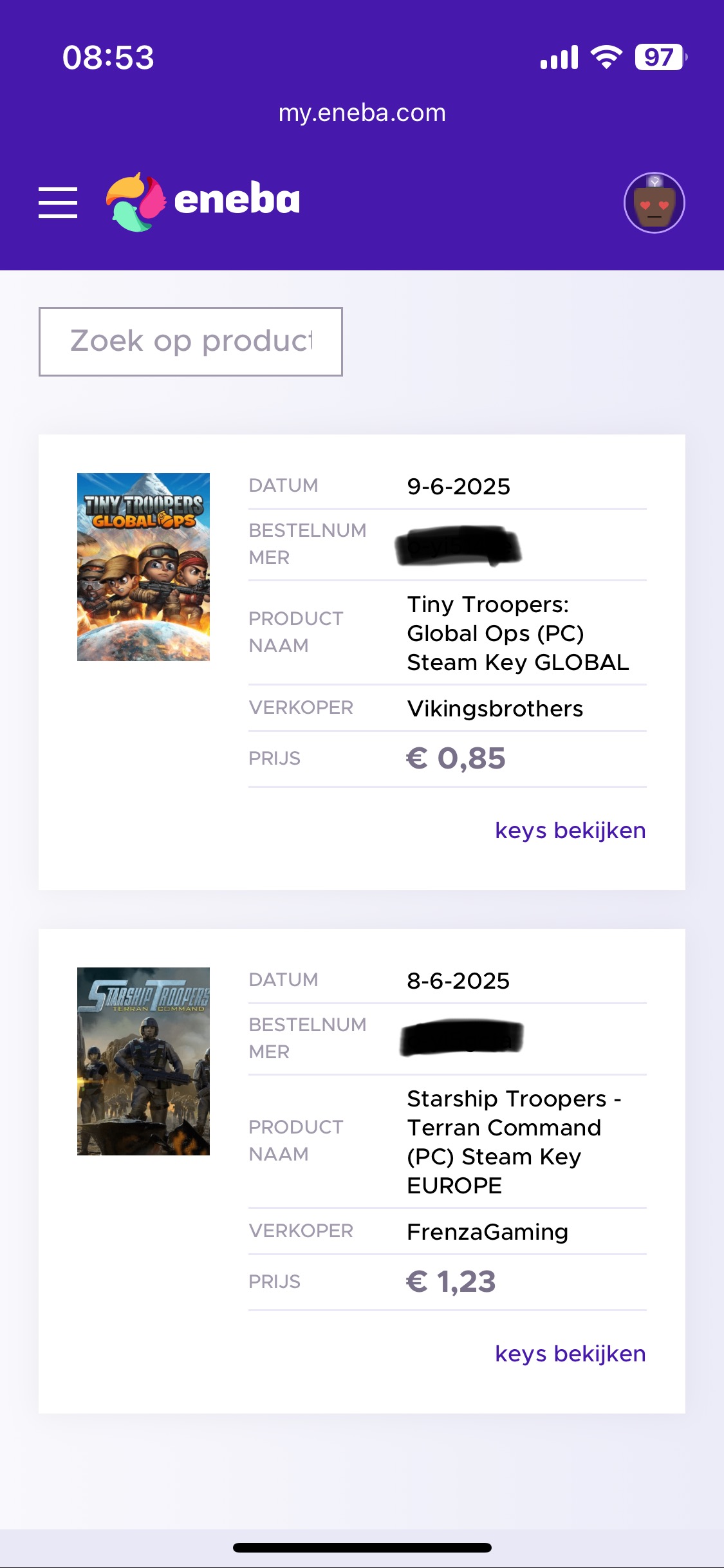
Task: Focus the 'Zoek op product' search field
Action: [190, 342]
